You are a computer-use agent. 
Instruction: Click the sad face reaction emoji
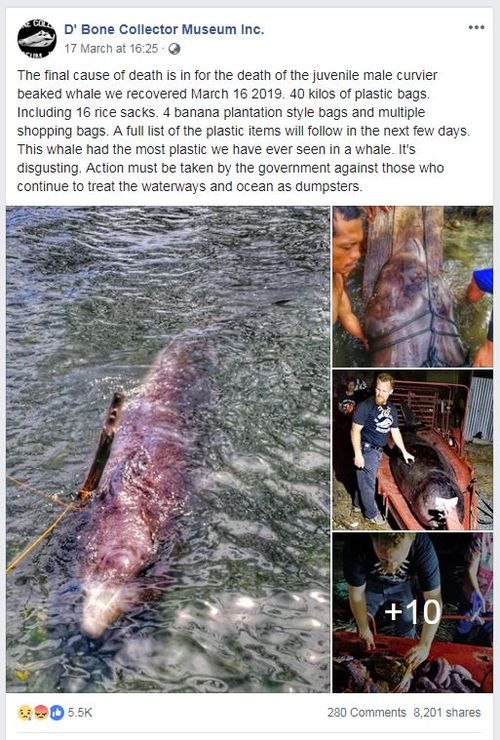coord(25,712)
